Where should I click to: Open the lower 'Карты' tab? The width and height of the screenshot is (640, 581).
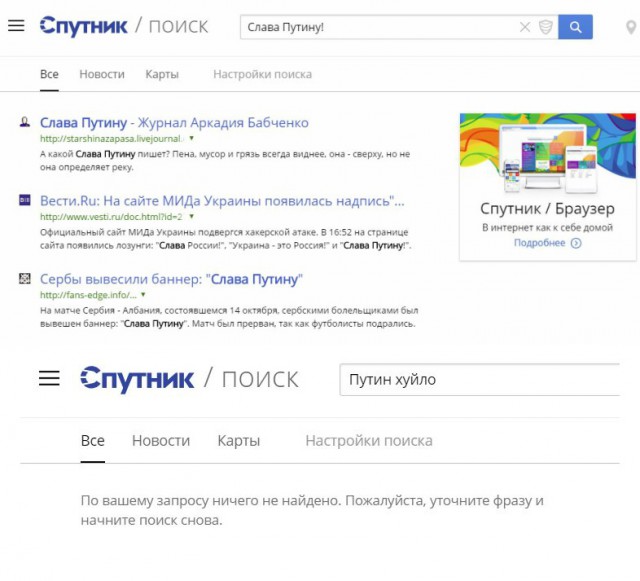click(x=238, y=441)
